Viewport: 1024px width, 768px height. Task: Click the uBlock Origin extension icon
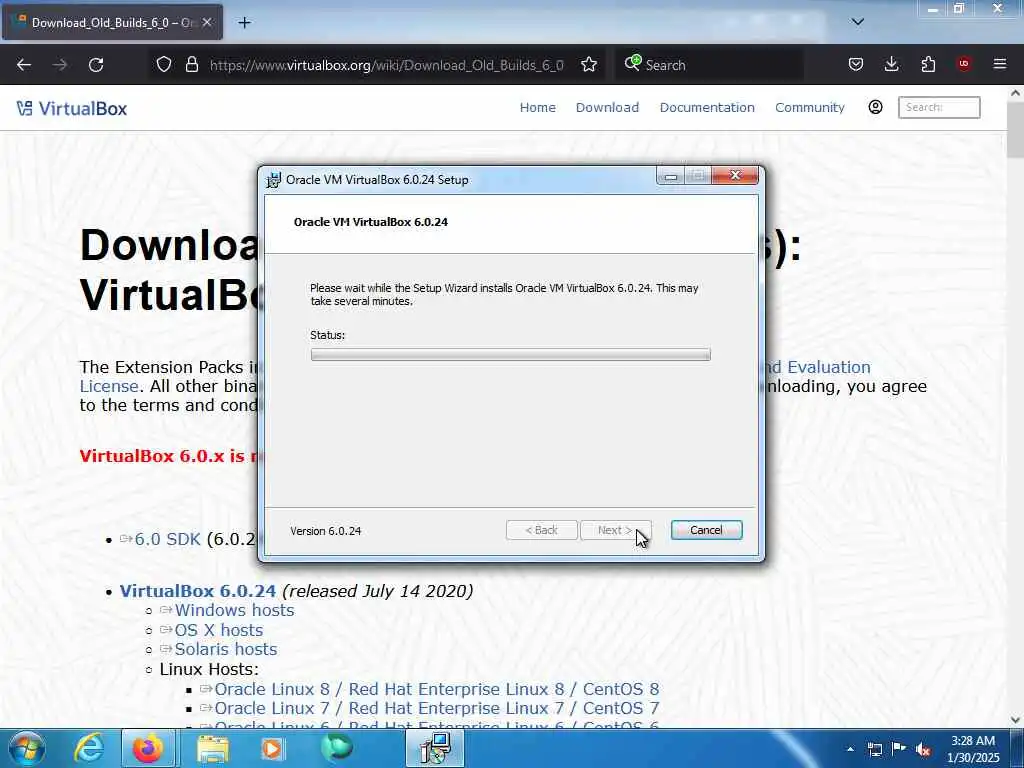point(964,64)
